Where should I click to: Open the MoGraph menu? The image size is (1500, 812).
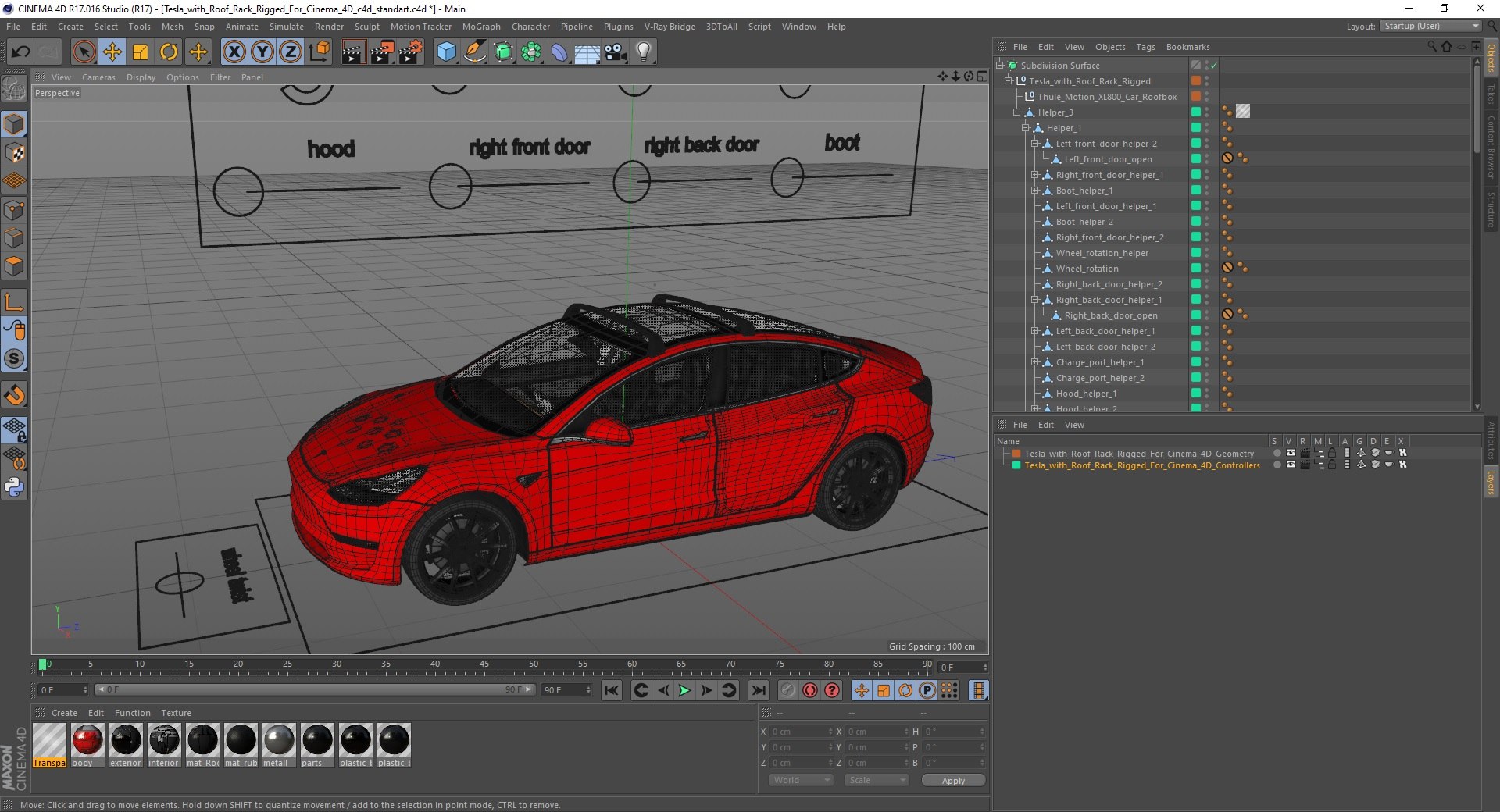coord(481,27)
